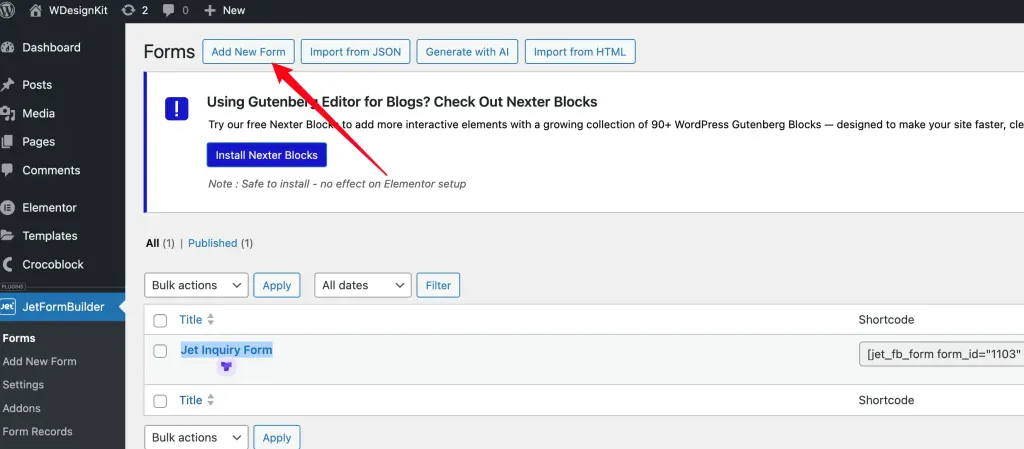Image resolution: width=1024 pixels, height=449 pixels.
Task: Click the footer Shortcode column label
Action: (886, 400)
